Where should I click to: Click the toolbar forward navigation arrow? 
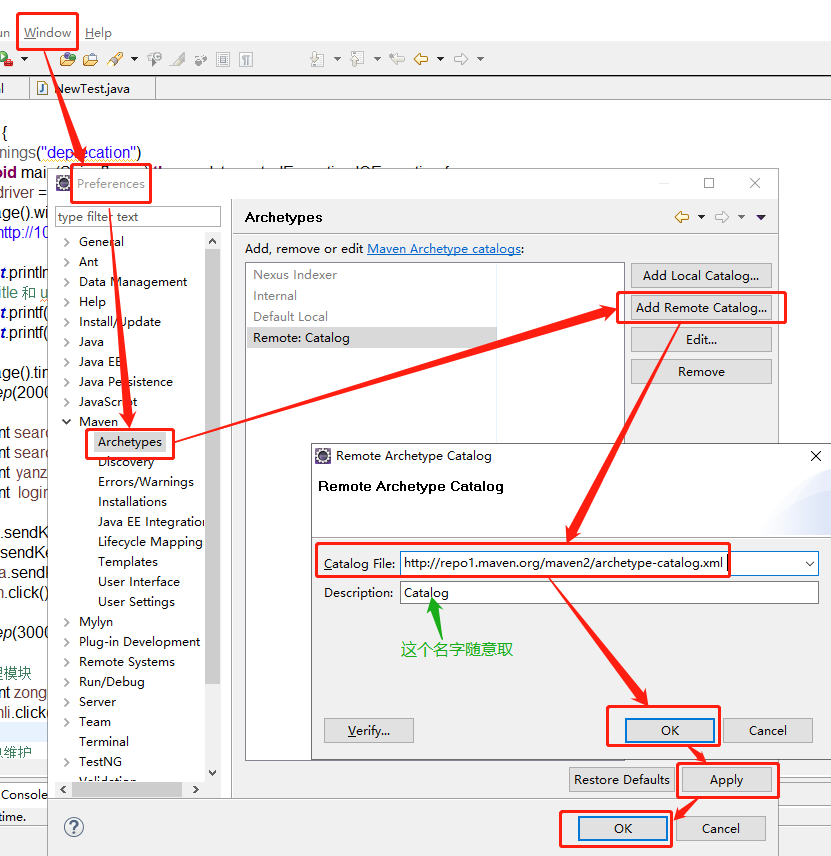(x=461, y=59)
